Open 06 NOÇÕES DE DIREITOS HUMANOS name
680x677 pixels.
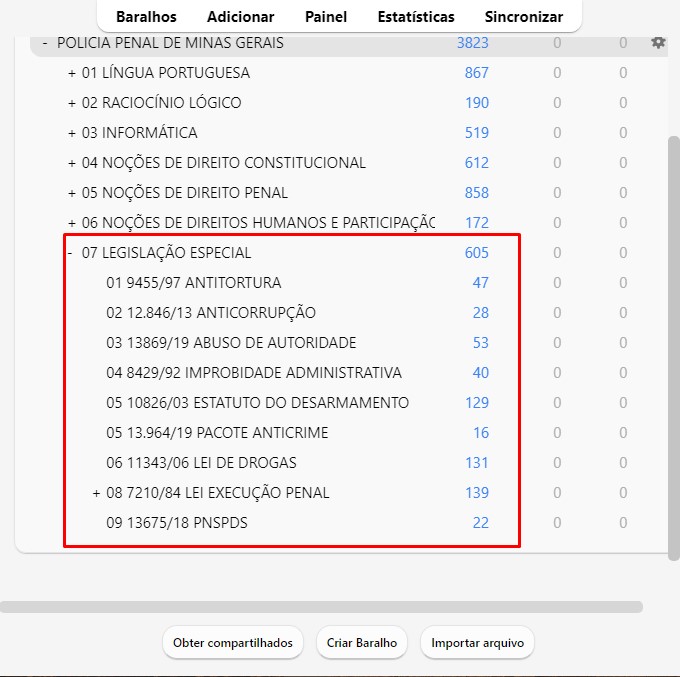tap(258, 223)
